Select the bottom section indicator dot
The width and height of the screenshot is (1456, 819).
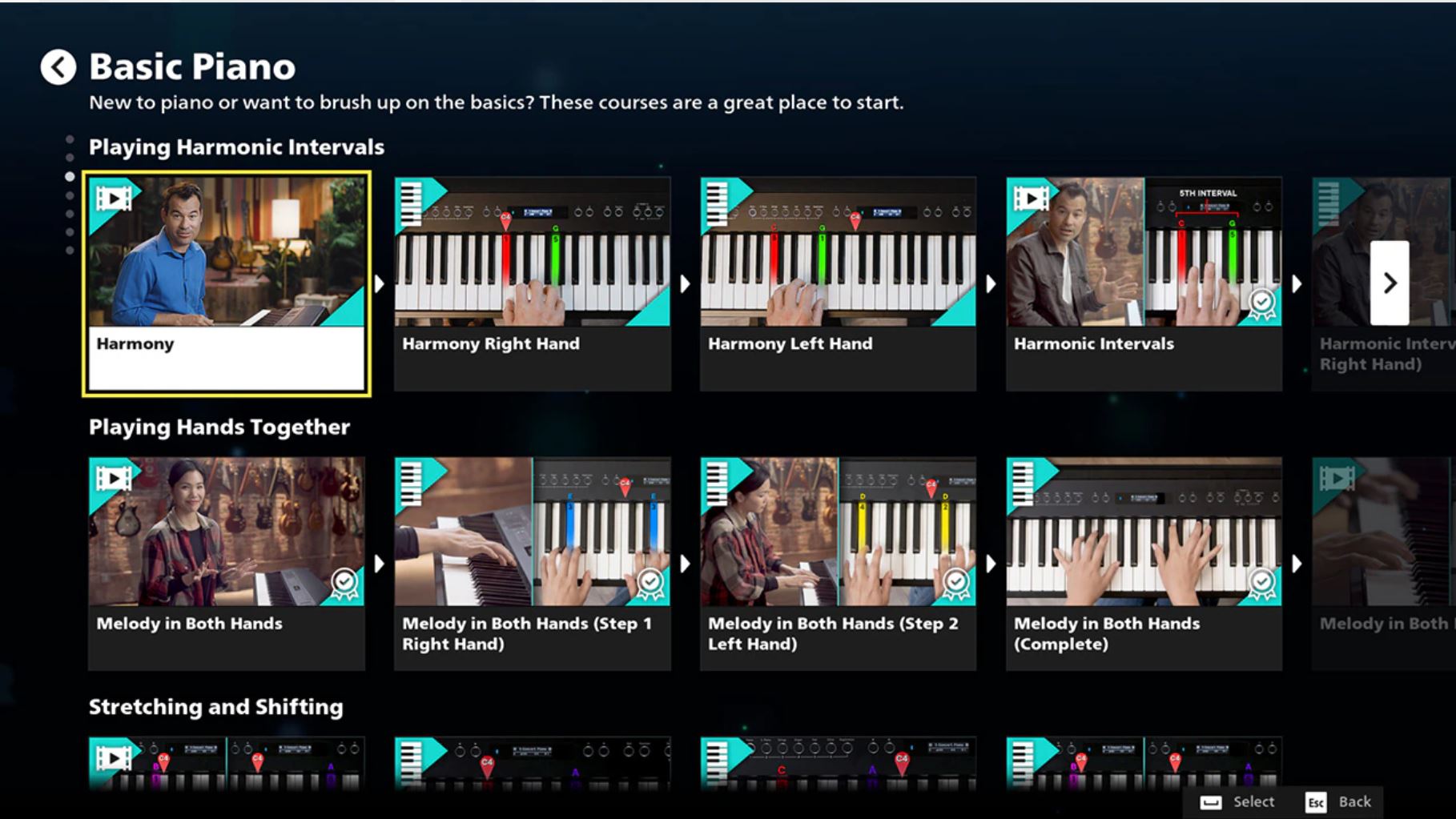click(x=70, y=251)
